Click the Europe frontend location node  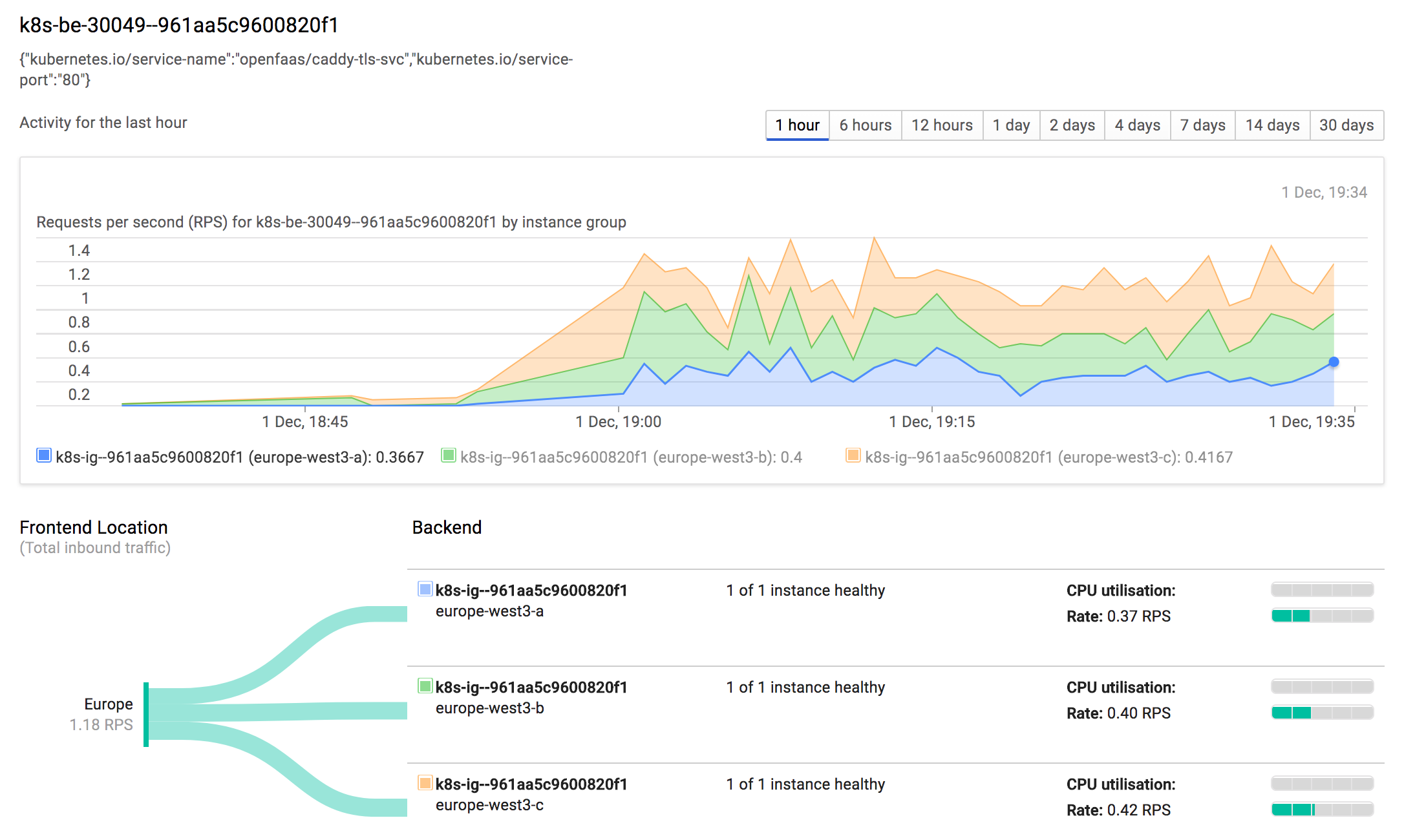(x=146, y=714)
